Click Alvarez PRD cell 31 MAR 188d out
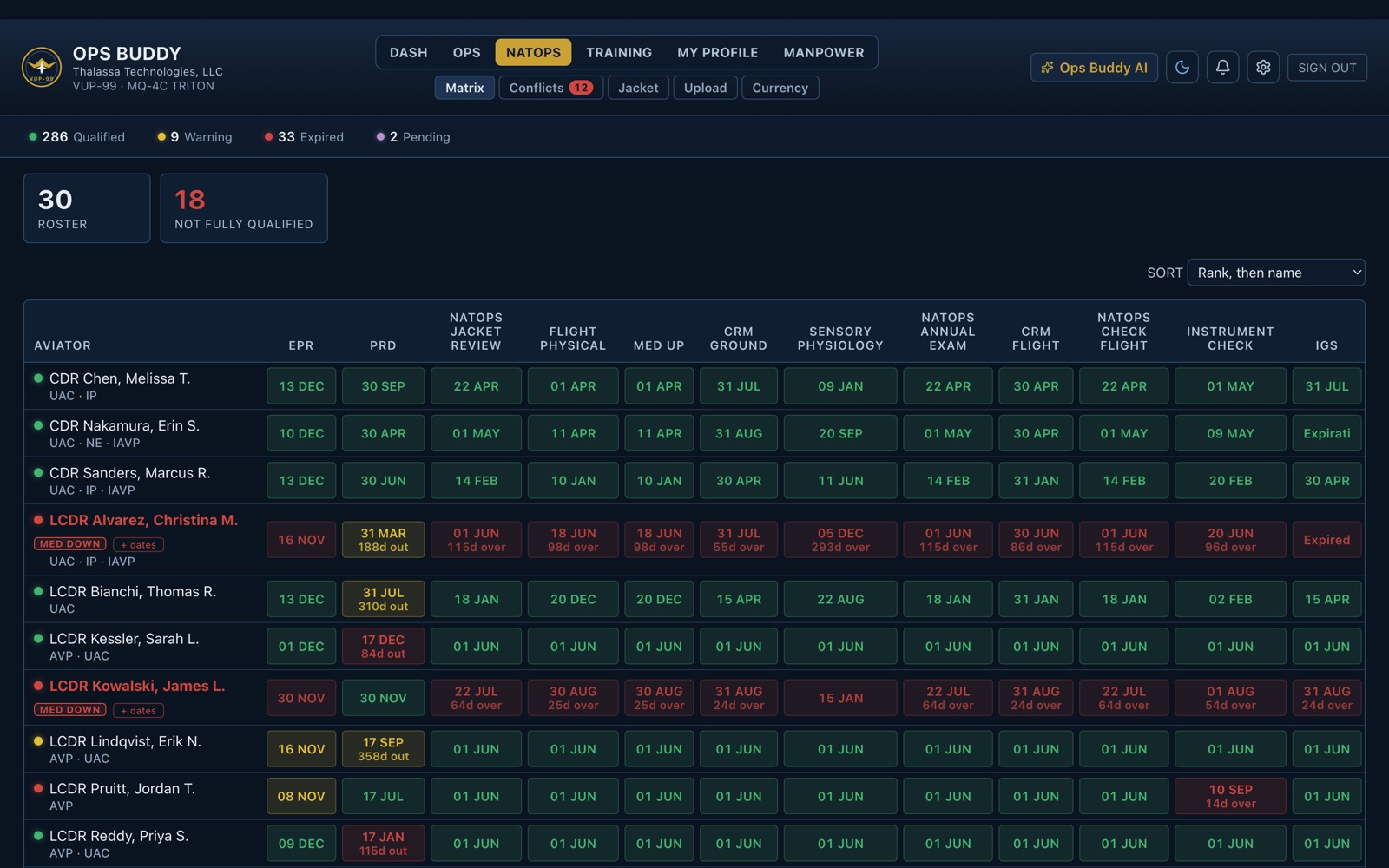 click(x=383, y=540)
